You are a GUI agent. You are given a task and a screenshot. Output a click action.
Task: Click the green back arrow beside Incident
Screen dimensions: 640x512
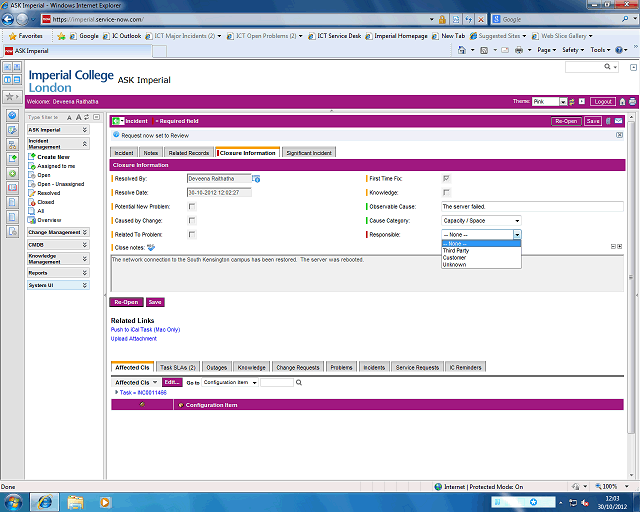[x=117, y=121]
